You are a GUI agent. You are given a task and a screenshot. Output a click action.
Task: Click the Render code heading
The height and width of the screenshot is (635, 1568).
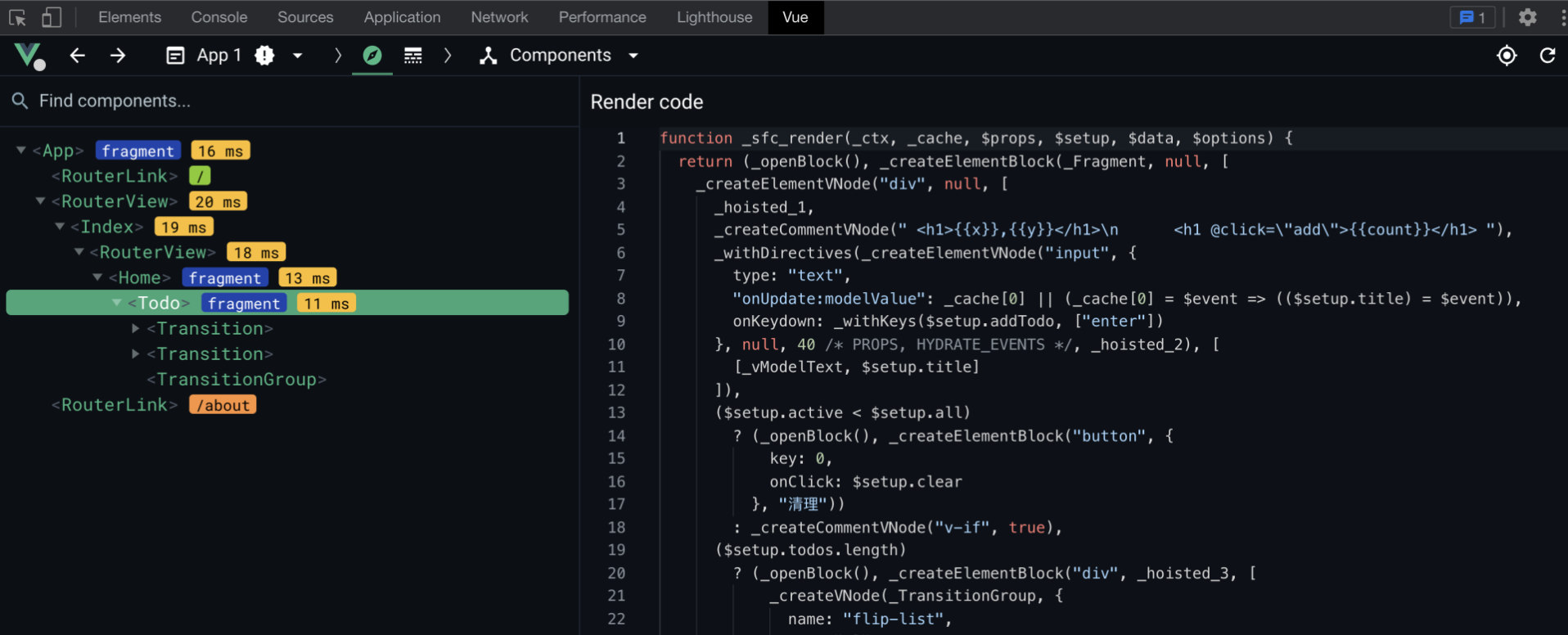click(x=647, y=101)
